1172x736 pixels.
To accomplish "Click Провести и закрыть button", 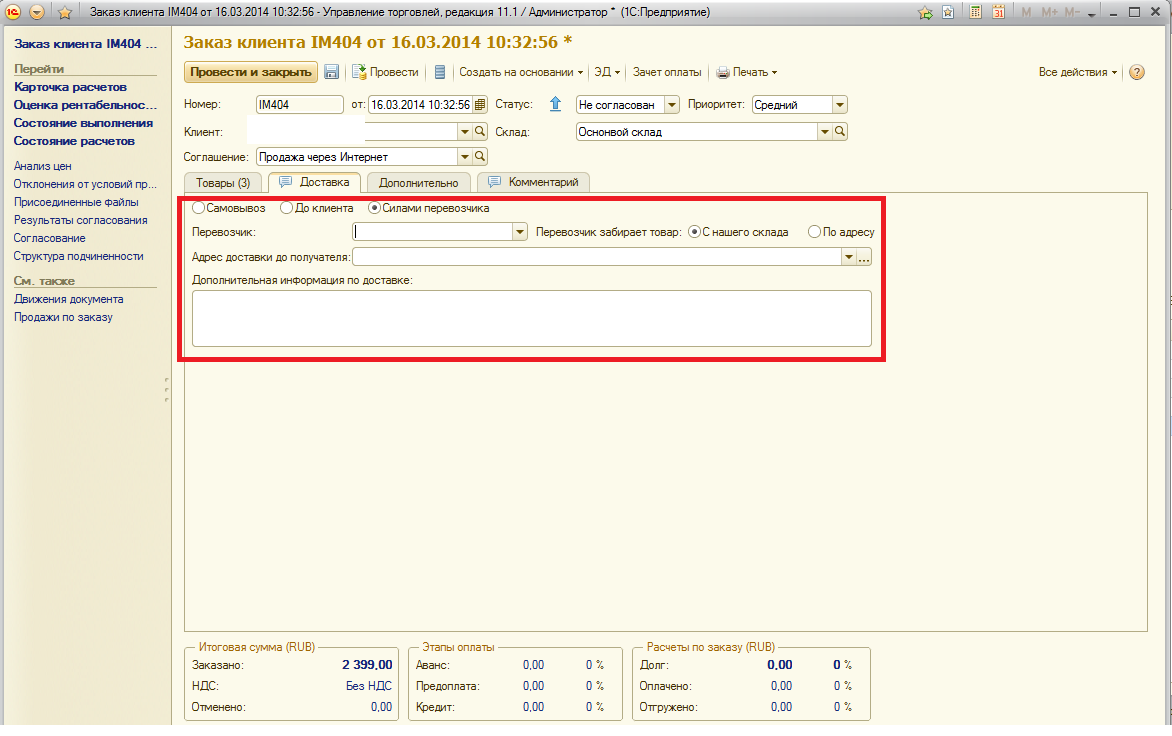I will point(250,72).
